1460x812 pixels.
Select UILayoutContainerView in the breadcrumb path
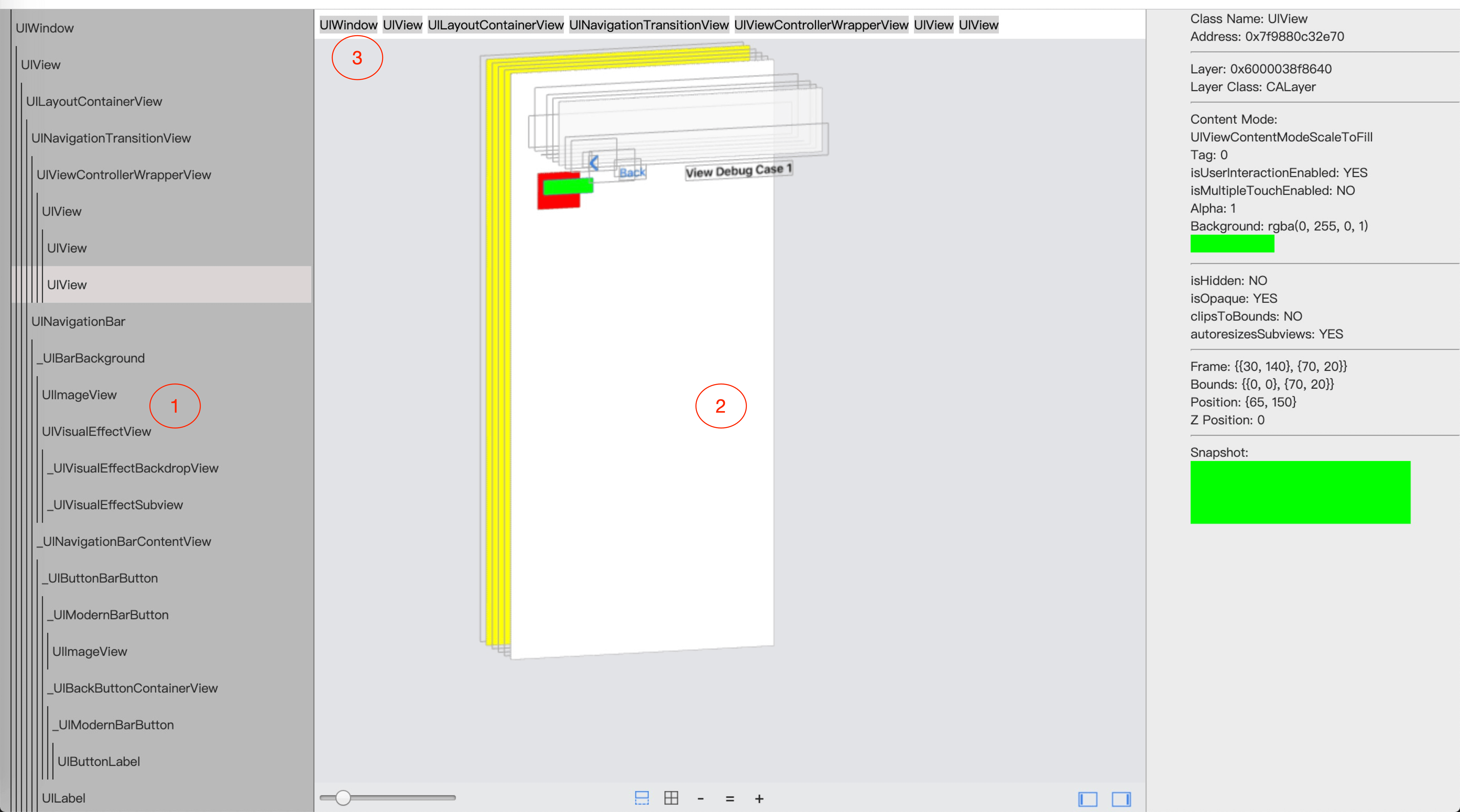[x=495, y=25]
